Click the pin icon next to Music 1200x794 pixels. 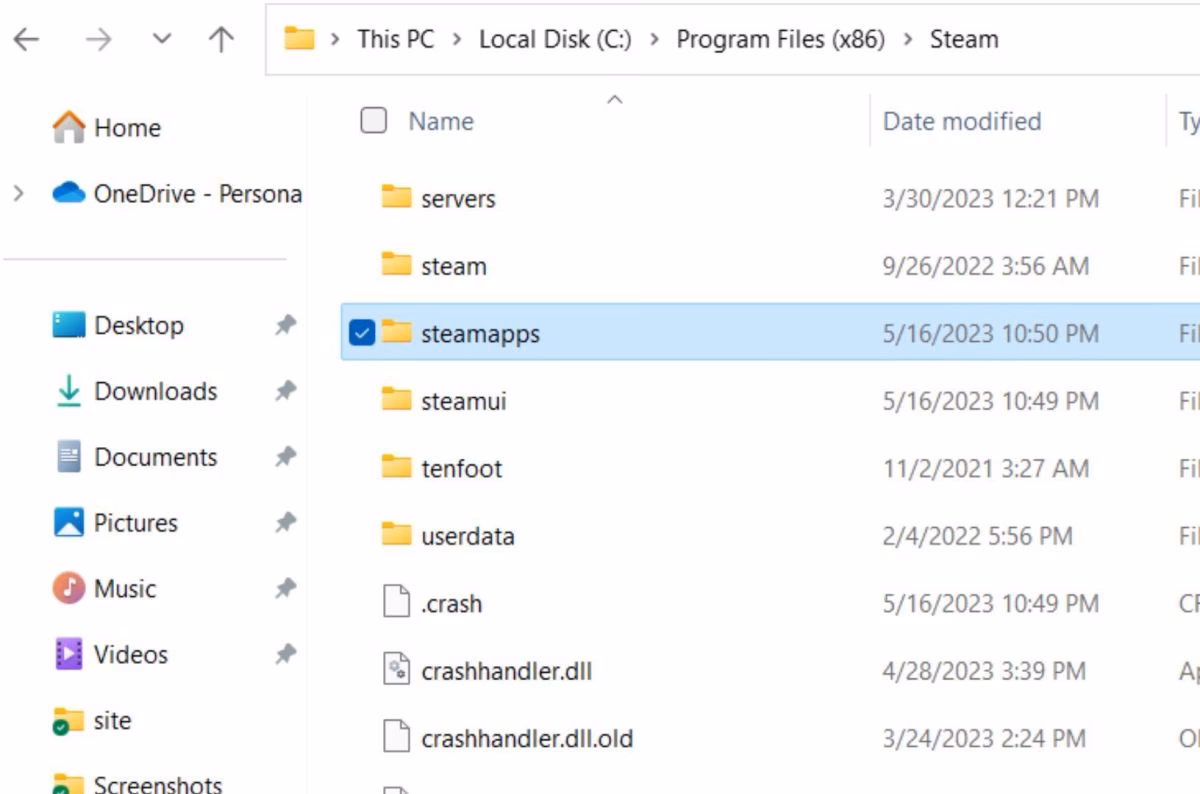pyautogui.click(x=286, y=589)
